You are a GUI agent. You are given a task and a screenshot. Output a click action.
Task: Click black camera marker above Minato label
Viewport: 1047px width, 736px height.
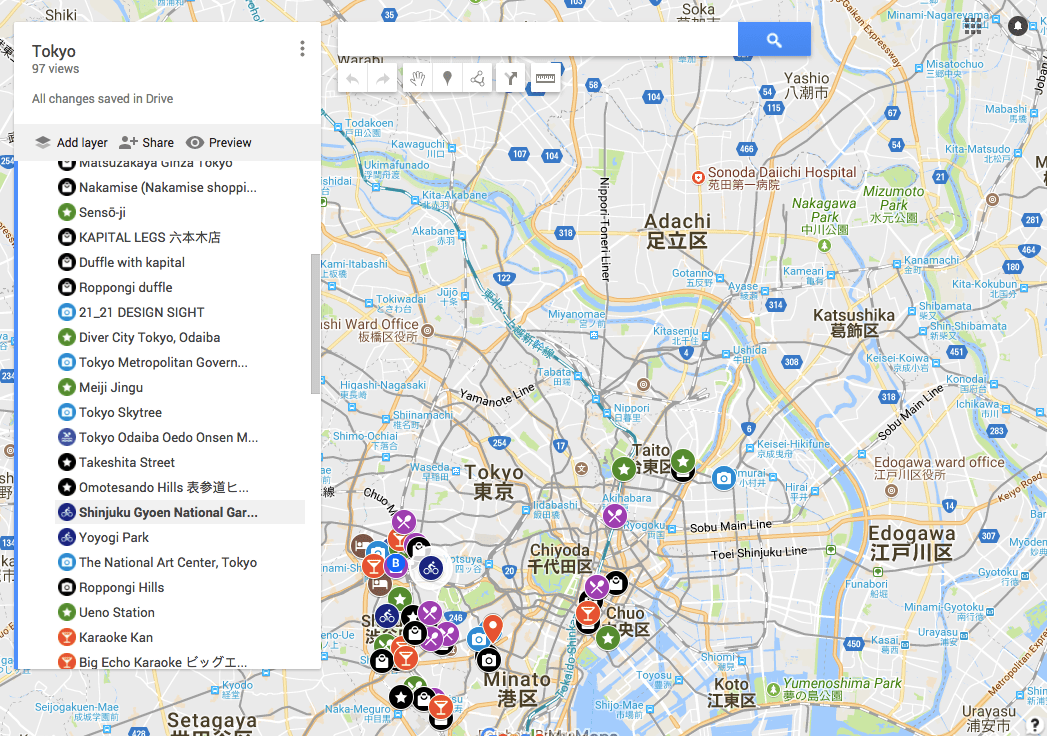[489, 661]
